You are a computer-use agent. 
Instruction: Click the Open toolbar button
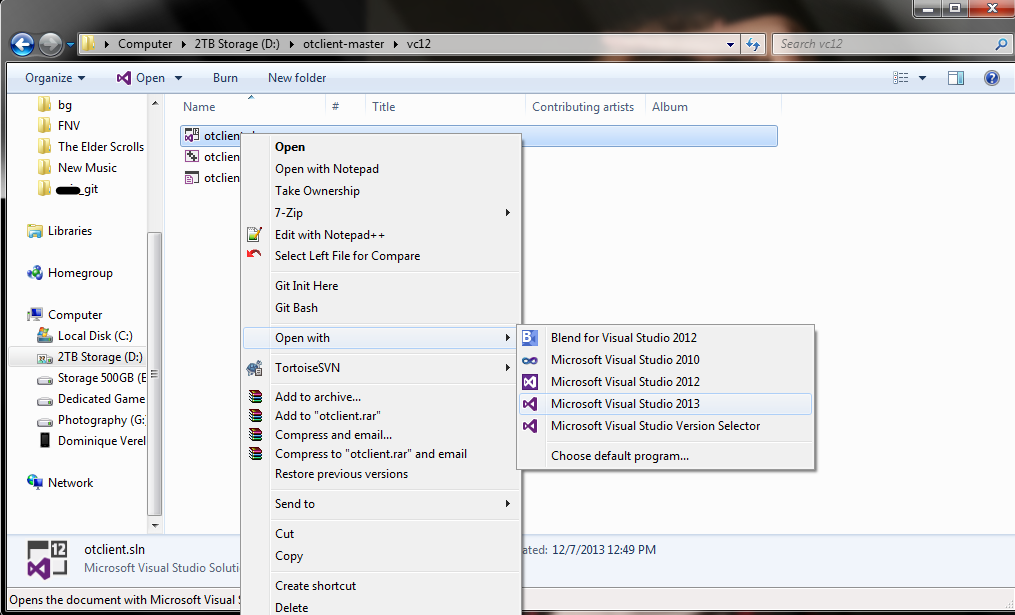(x=141, y=78)
